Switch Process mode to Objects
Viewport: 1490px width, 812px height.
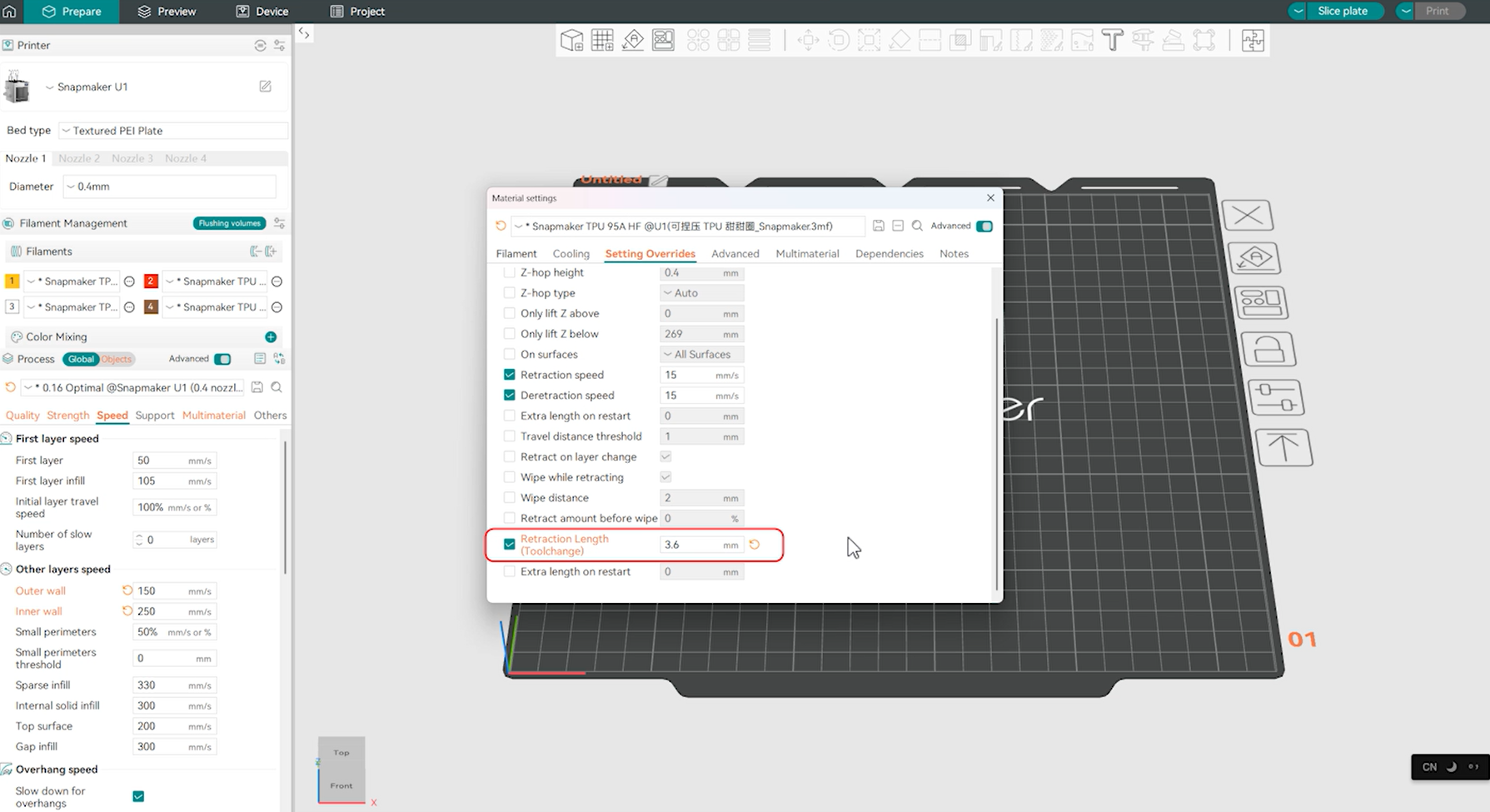(x=117, y=359)
